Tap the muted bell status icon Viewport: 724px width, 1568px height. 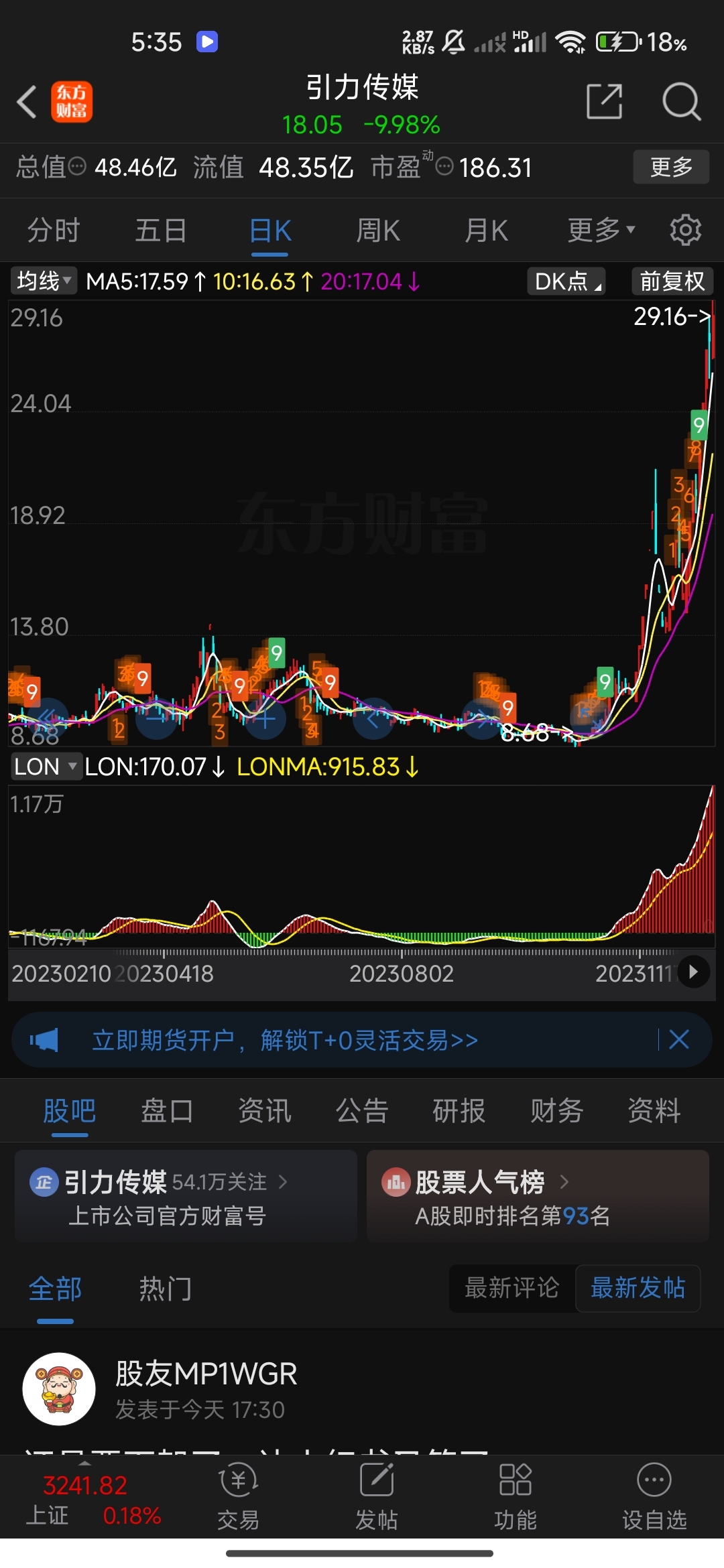[x=454, y=42]
